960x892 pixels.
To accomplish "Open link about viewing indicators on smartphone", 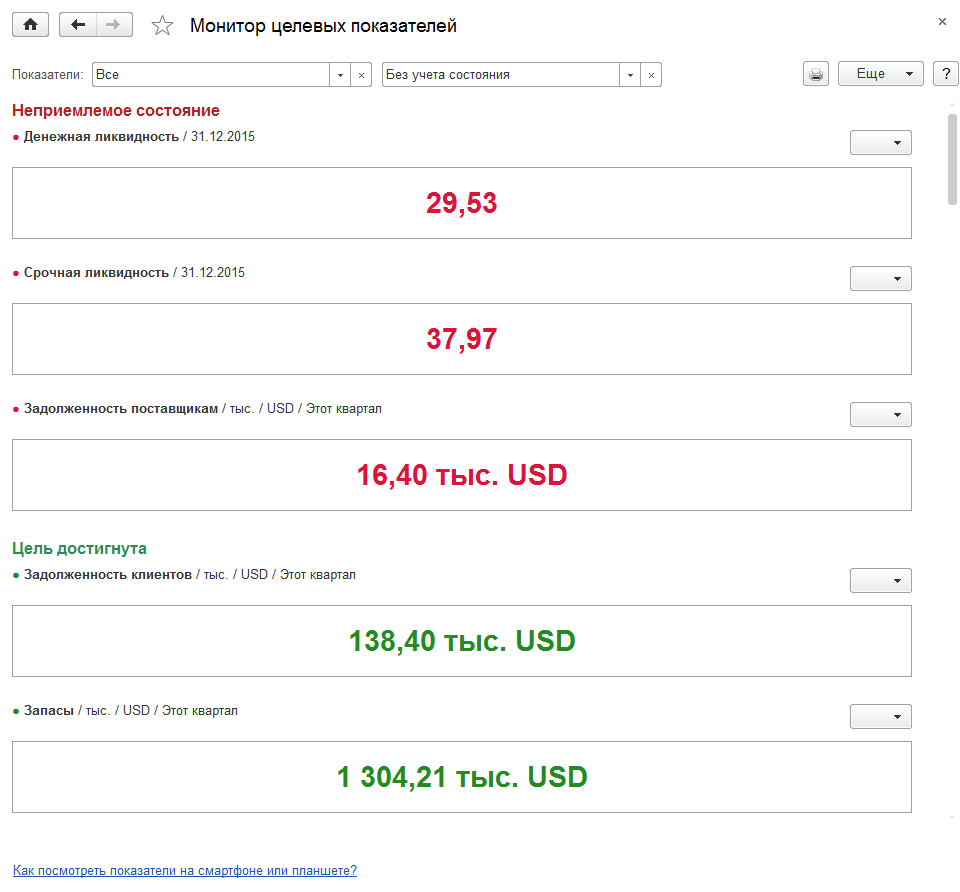I will pos(185,871).
